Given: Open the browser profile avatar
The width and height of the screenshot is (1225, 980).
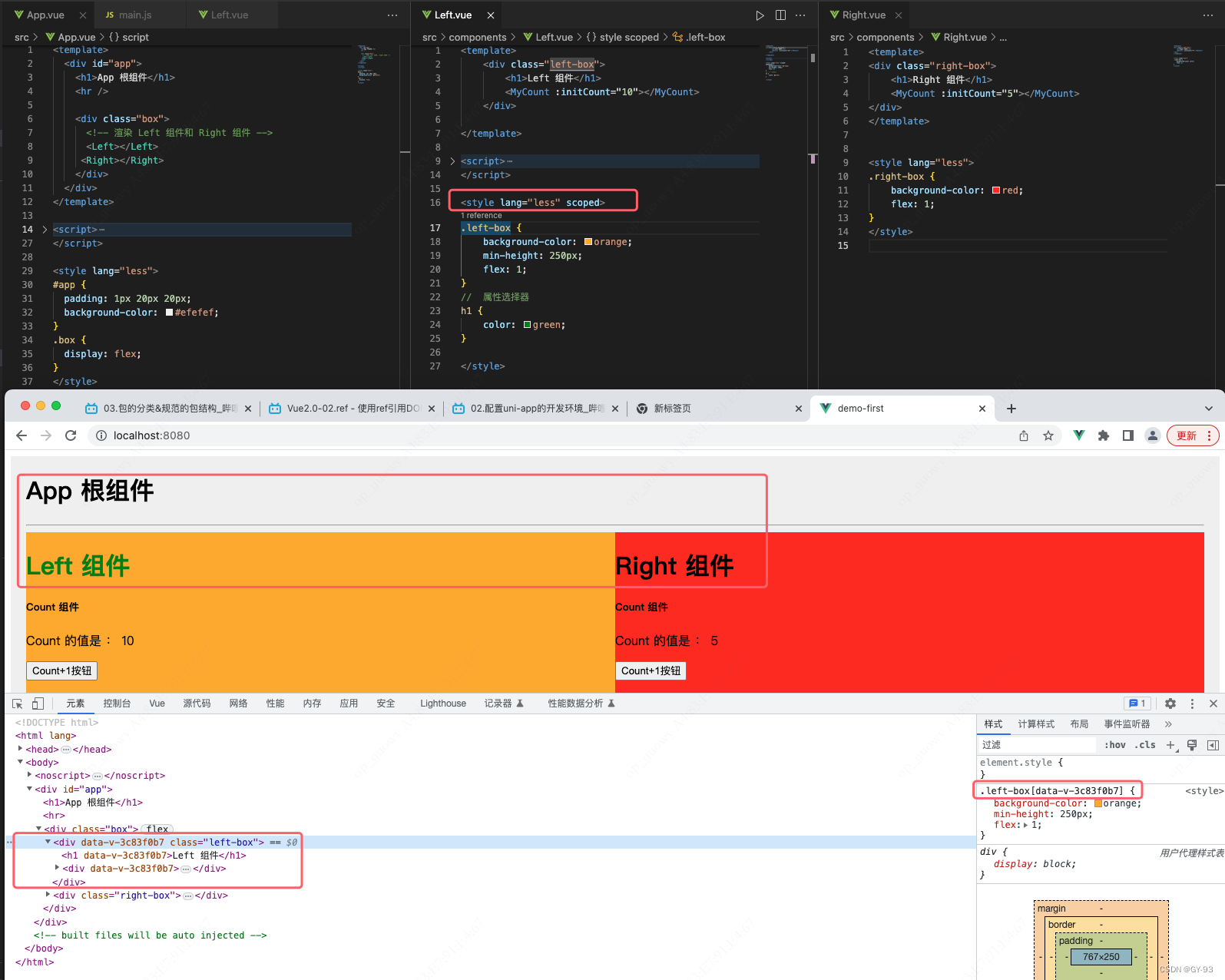Looking at the screenshot, I should pos(1153,435).
